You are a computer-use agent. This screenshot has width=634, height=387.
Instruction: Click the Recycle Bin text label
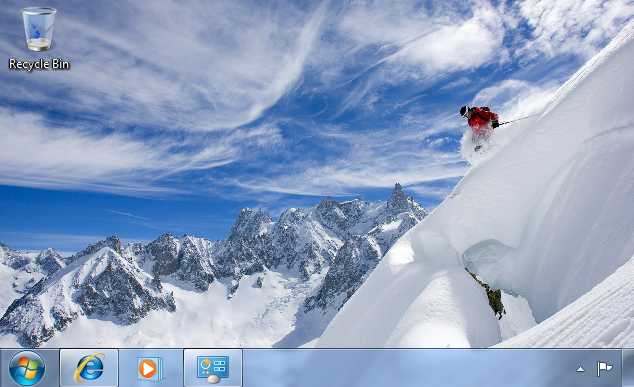(39, 64)
